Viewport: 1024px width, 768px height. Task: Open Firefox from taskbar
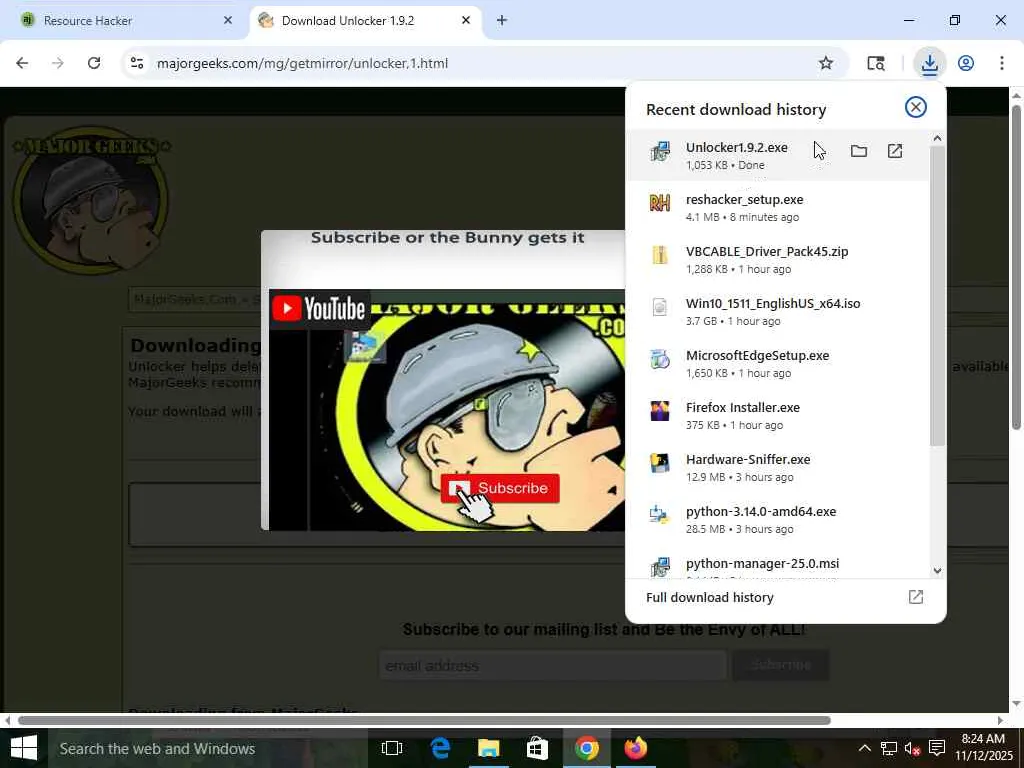(x=635, y=748)
